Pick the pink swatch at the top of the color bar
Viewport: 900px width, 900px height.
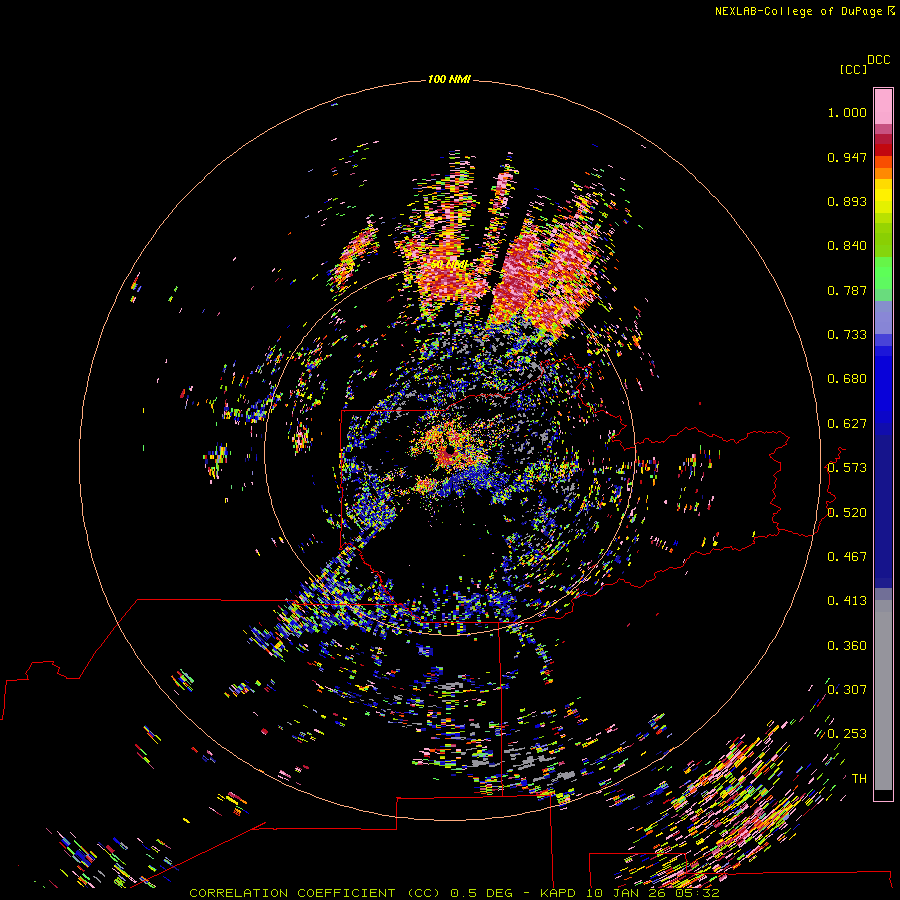tap(883, 107)
